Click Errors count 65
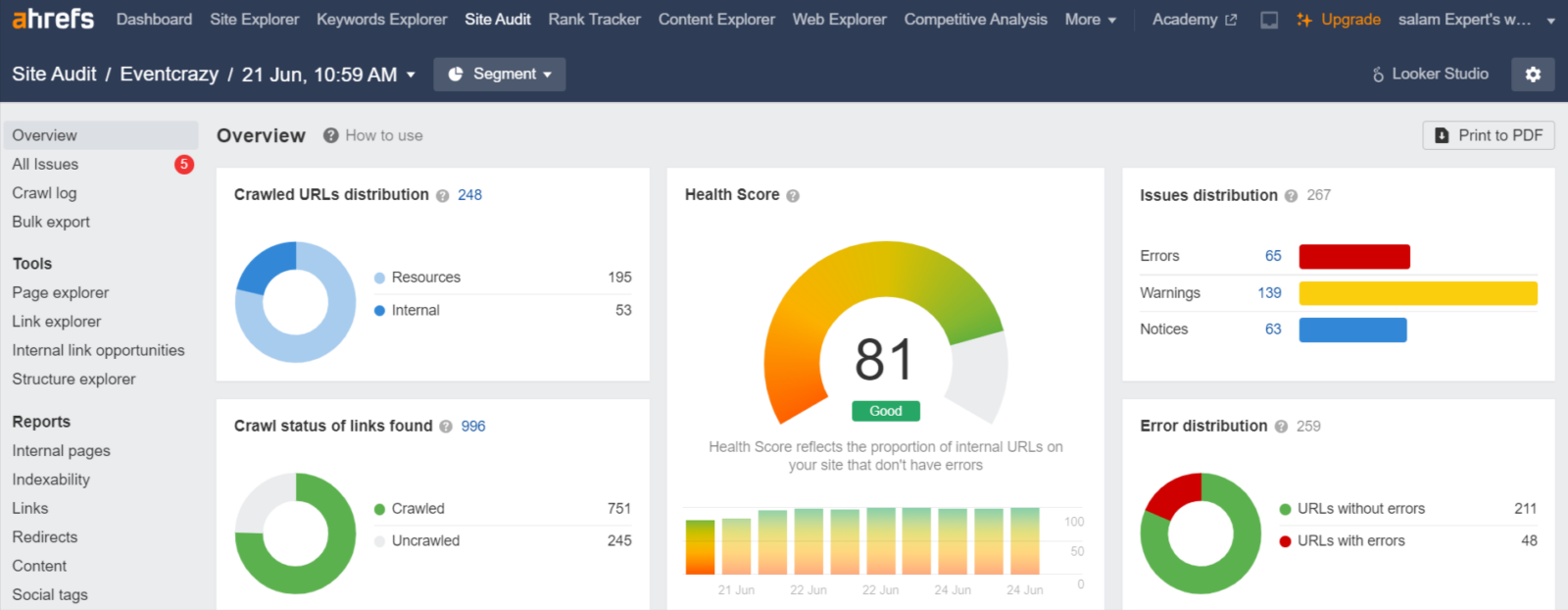The height and width of the screenshot is (610, 1568). (x=1273, y=256)
